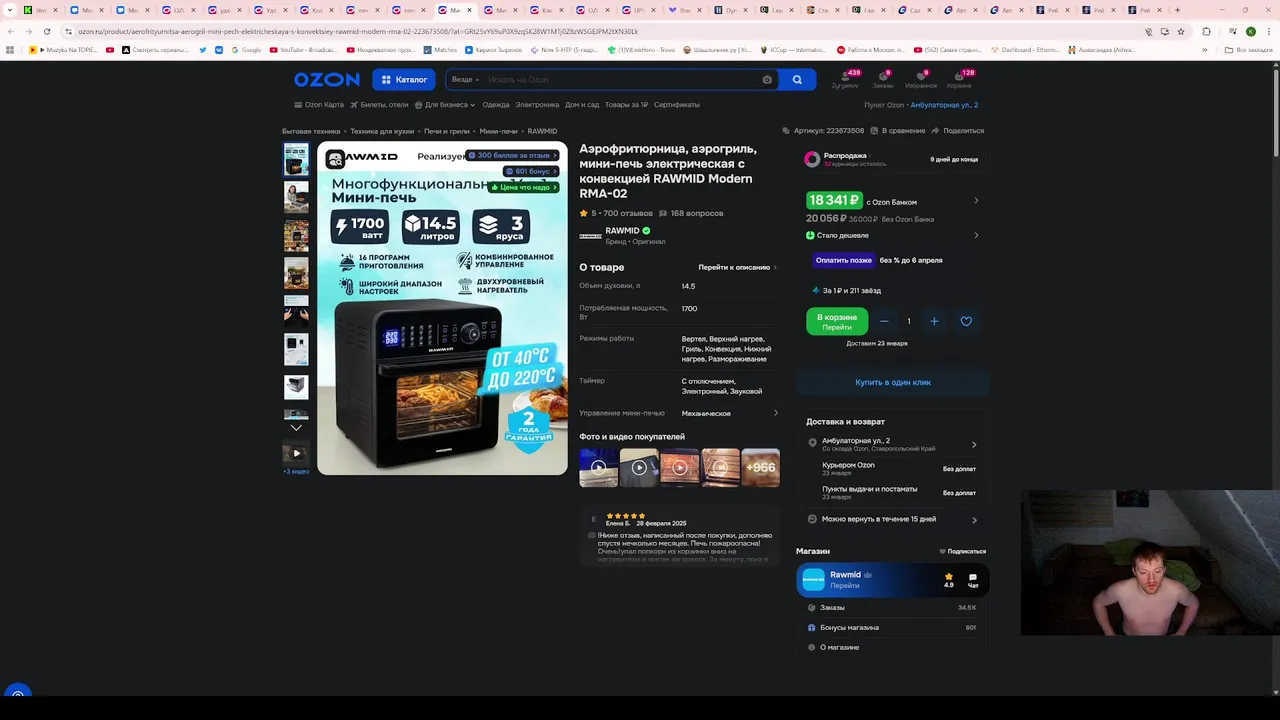Screen dimensions: 1280x720
Task: Play the product video thumbnail
Action: pyautogui.click(x=296, y=453)
